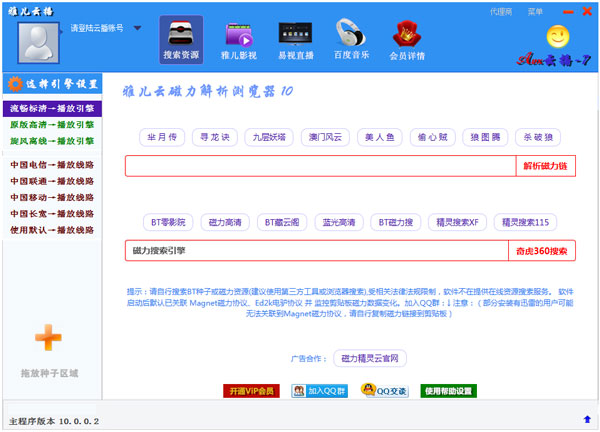Click the QQ交谈 penguin button
Viewport: 600px width, 432px height.
[385, 390]
